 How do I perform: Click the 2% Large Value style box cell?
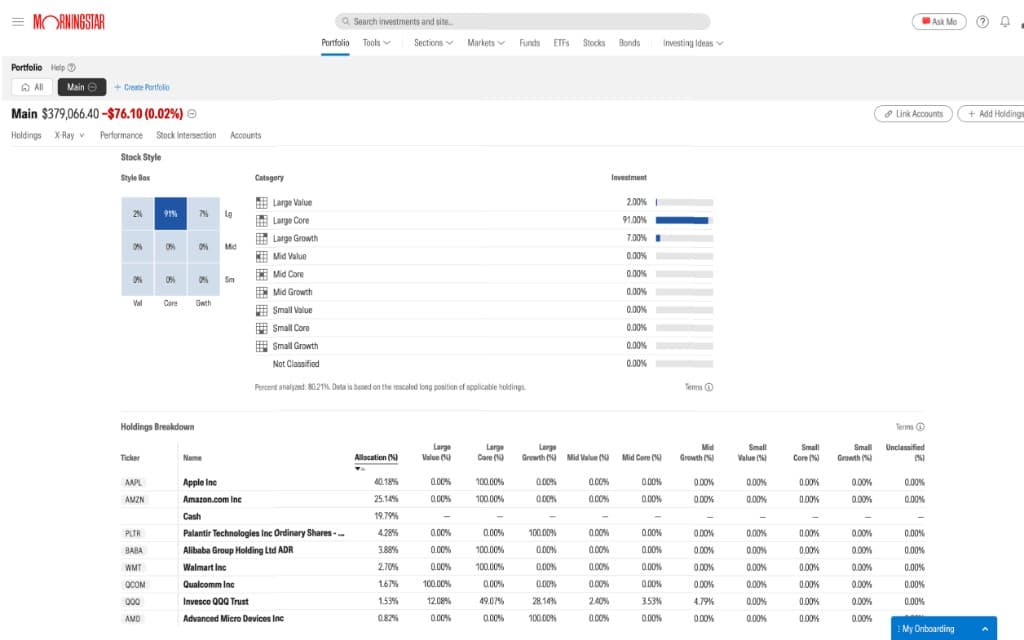[137, 214]
